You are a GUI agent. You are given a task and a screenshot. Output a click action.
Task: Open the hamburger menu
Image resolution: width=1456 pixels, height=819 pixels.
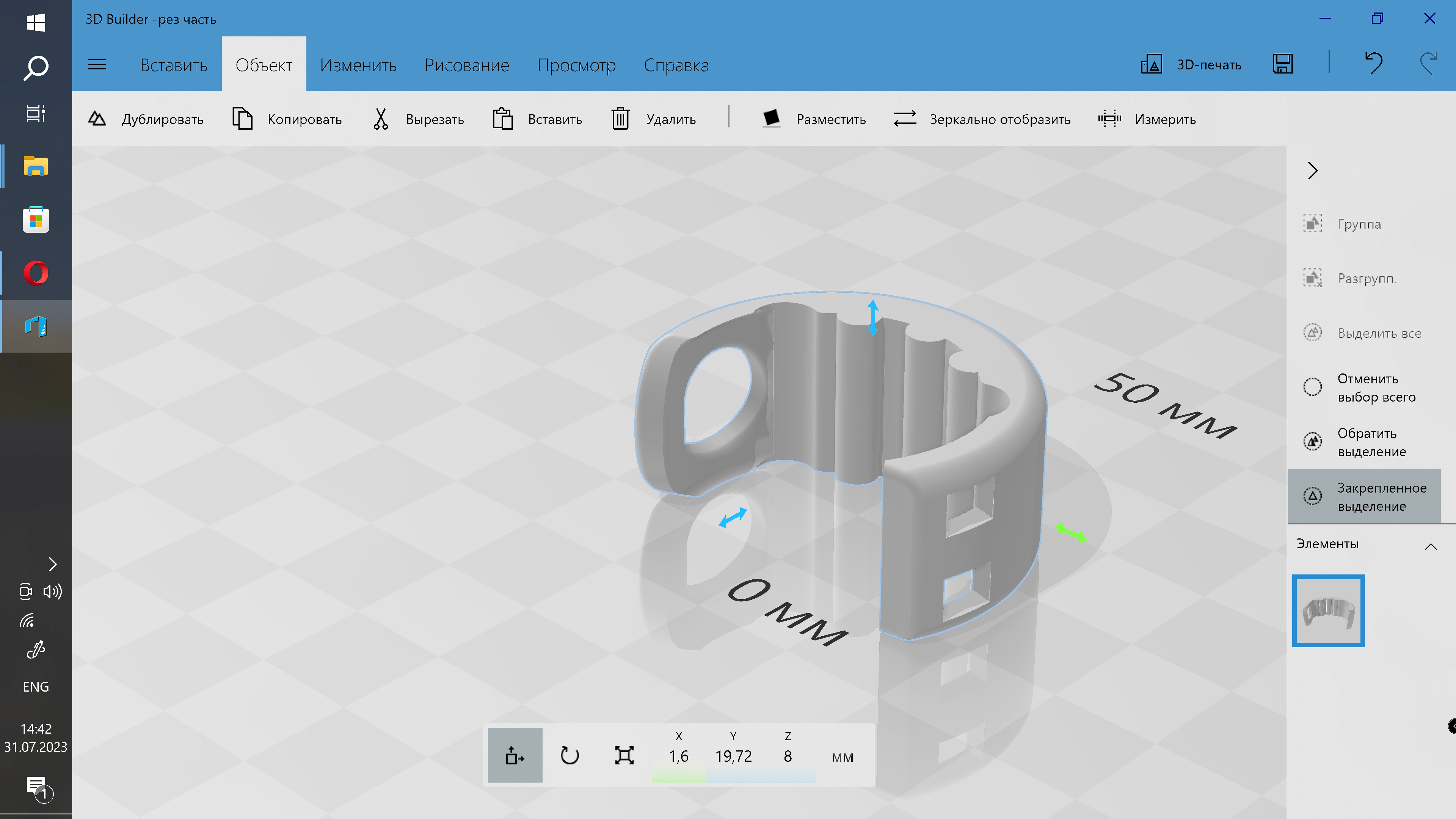97,64
